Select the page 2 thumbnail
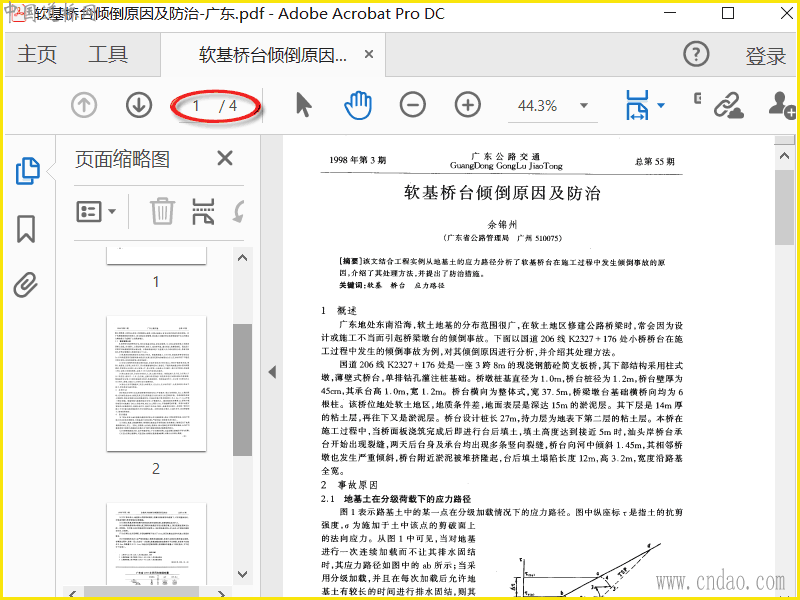 click(157, 384)
